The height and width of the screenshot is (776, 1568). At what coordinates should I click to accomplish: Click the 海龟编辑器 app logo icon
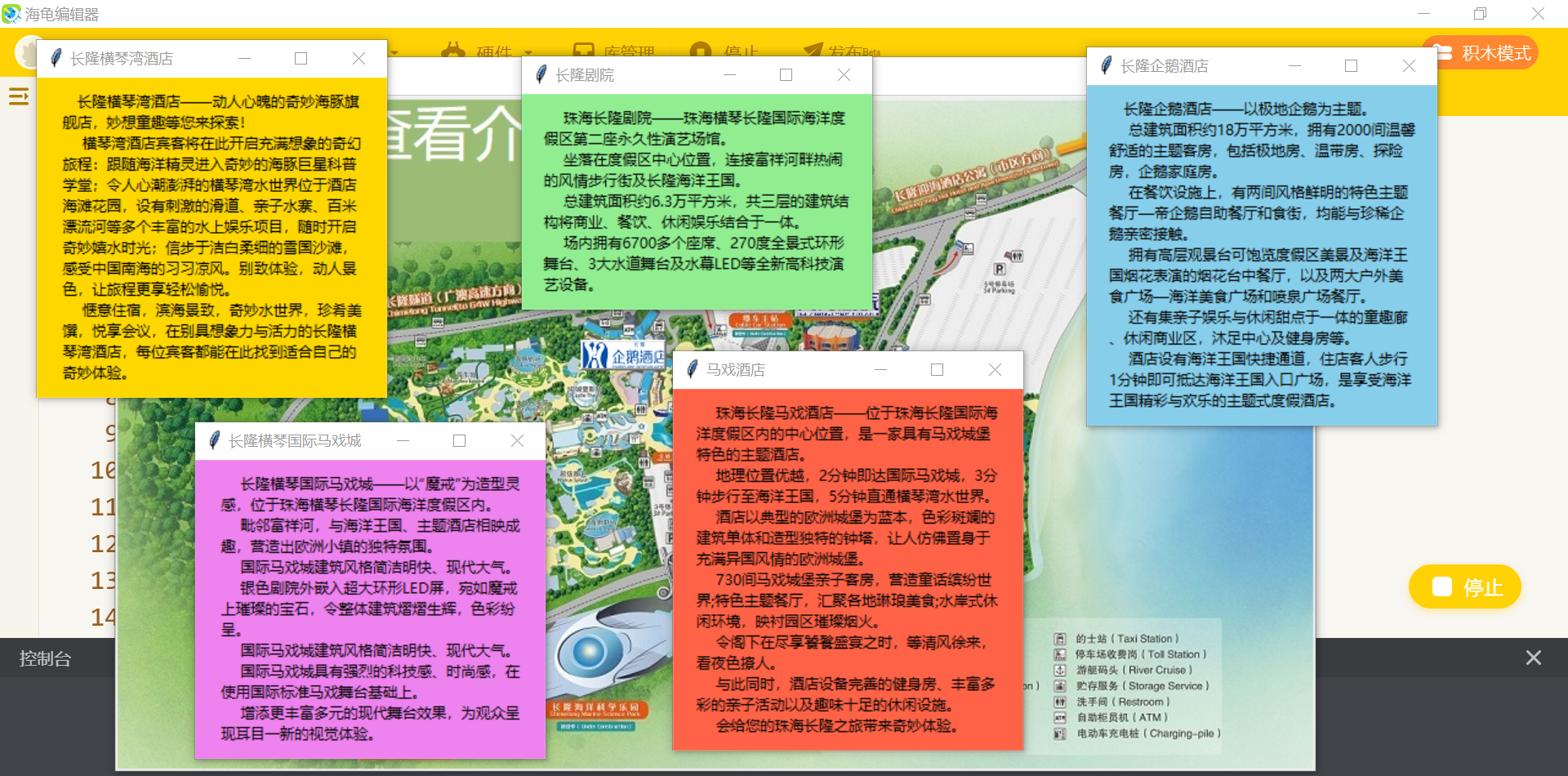(11, 14)
